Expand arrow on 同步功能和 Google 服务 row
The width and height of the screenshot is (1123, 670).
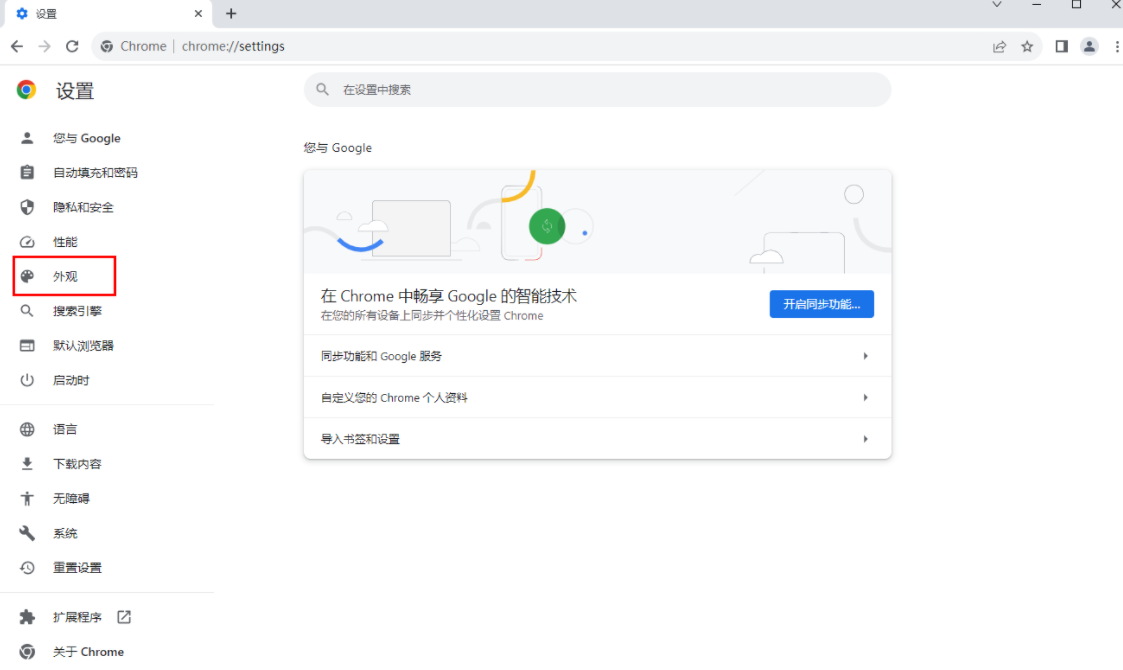(x=865, y=356)
